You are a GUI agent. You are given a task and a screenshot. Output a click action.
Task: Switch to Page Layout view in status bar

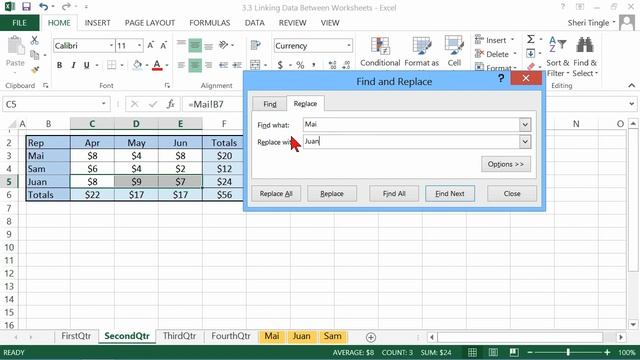coord(493,352)
